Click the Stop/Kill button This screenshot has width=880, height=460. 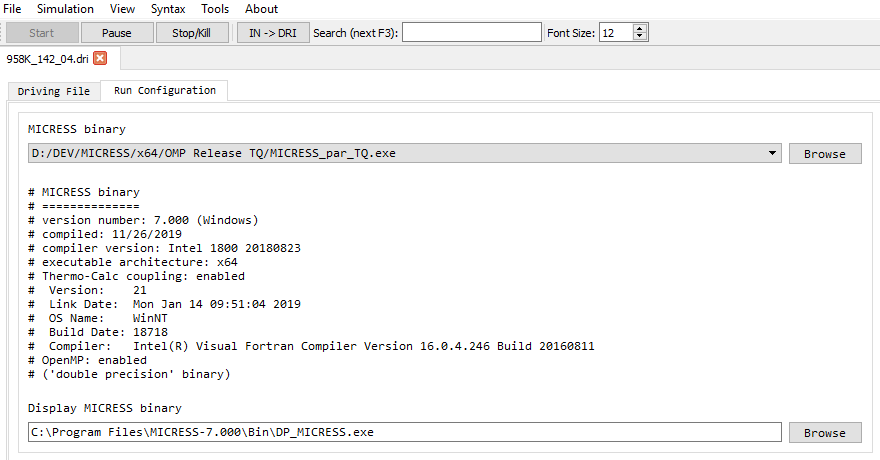click(192, 33)
